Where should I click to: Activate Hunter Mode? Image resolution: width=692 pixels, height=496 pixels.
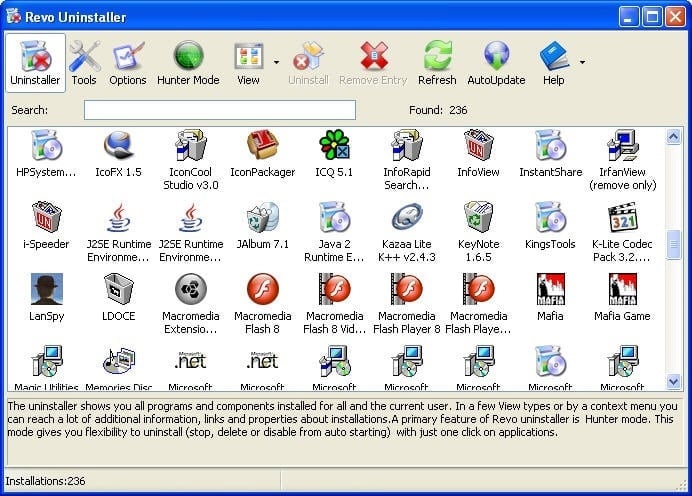(x=188, y=63)
